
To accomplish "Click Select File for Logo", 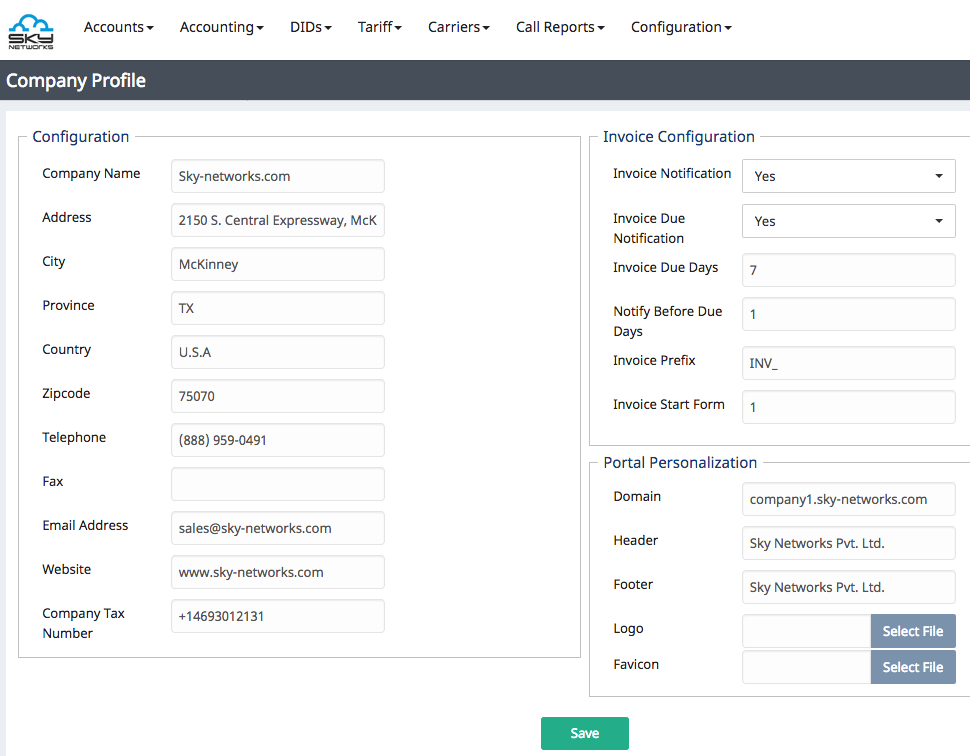I will click(912, 631).
